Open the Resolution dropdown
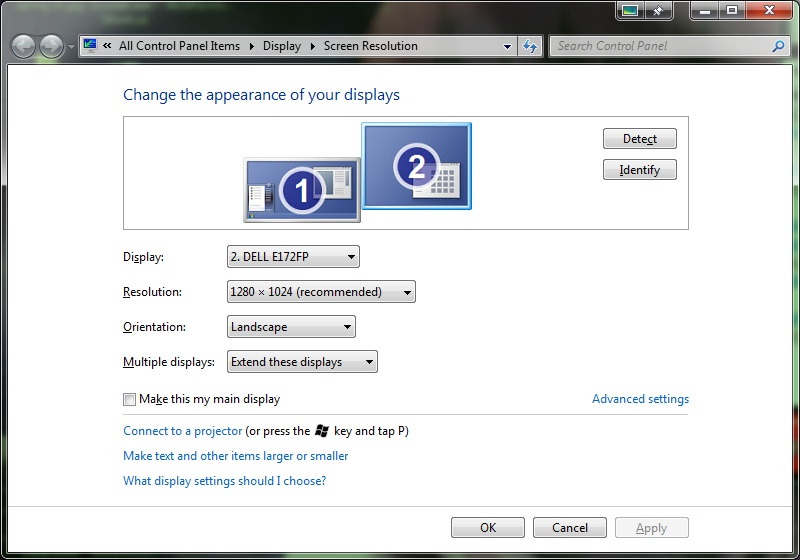The height and width of the screenshot is (560, 800). [321, 292]
